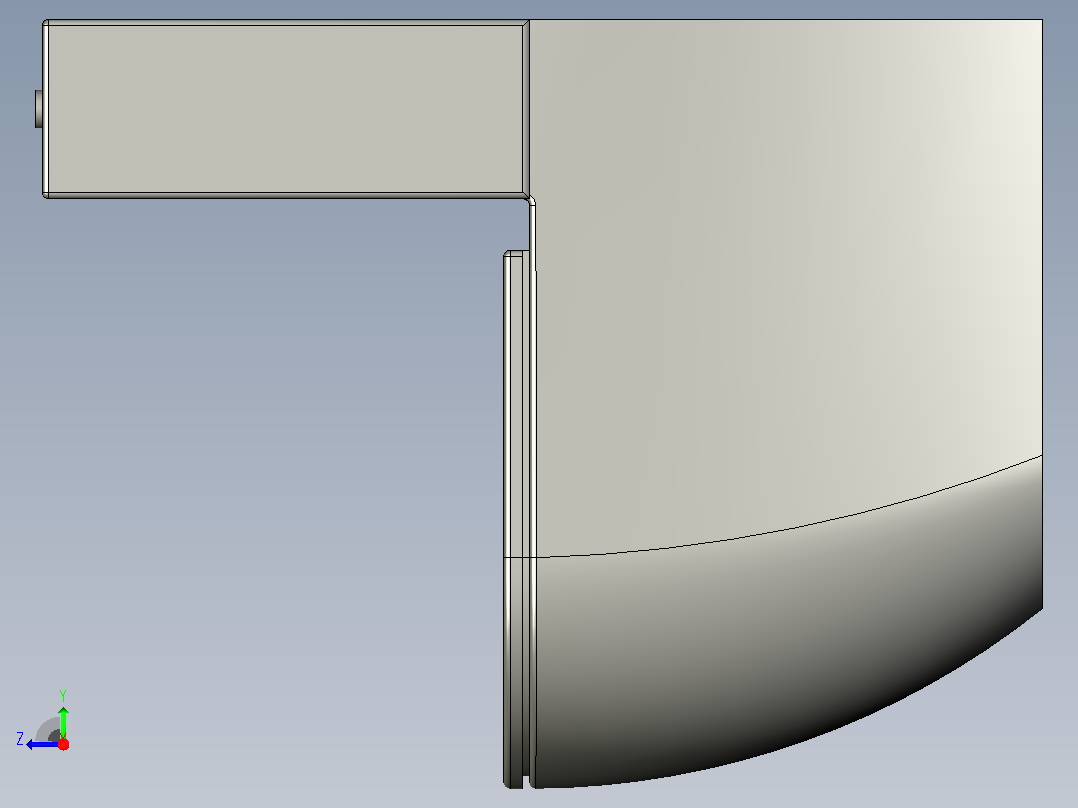Select the large rectangular arm face of the model
This screenshot has width=1078, height=808.
pos(285,109)
